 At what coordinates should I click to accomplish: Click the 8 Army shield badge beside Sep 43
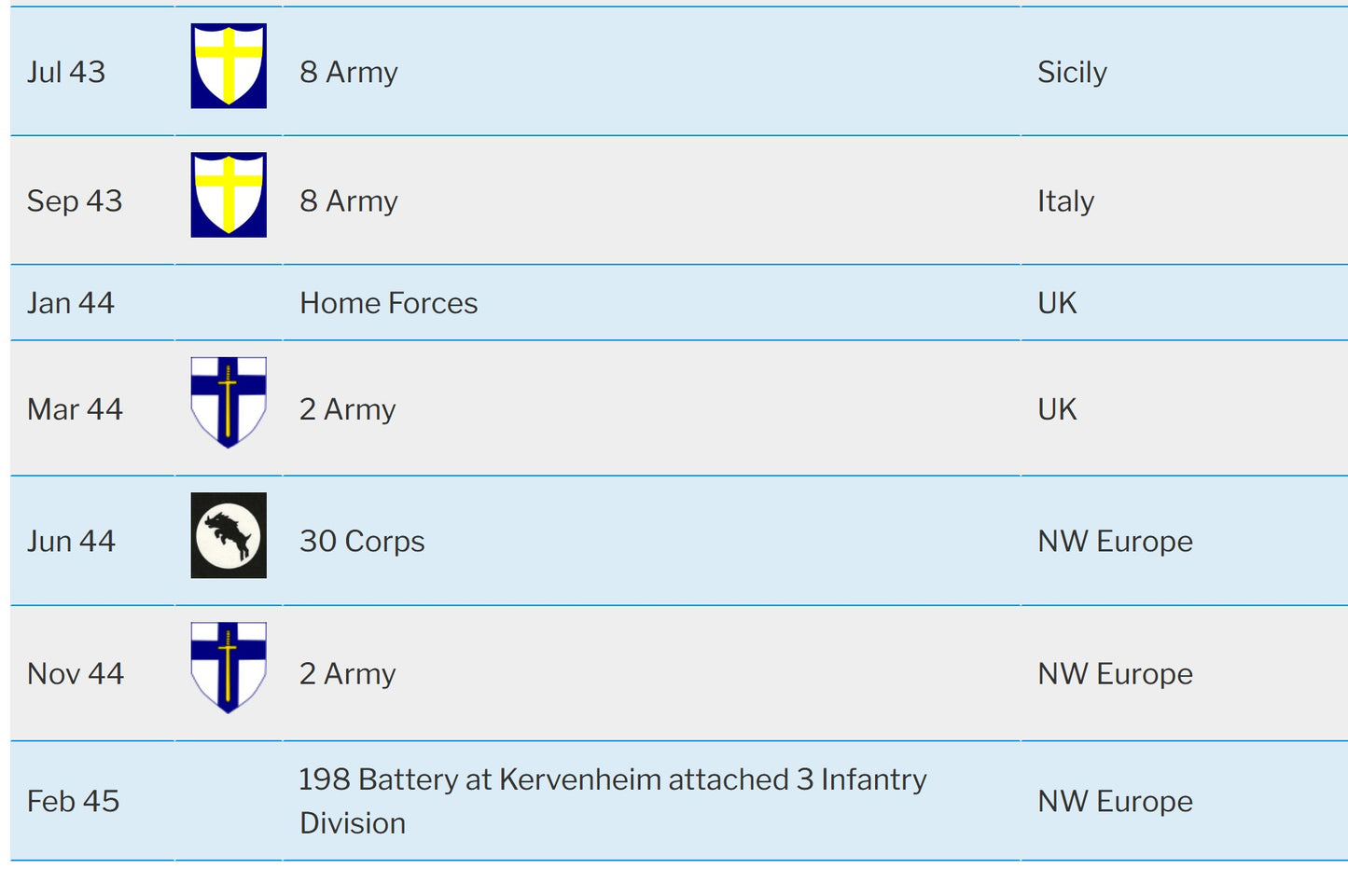229,195
